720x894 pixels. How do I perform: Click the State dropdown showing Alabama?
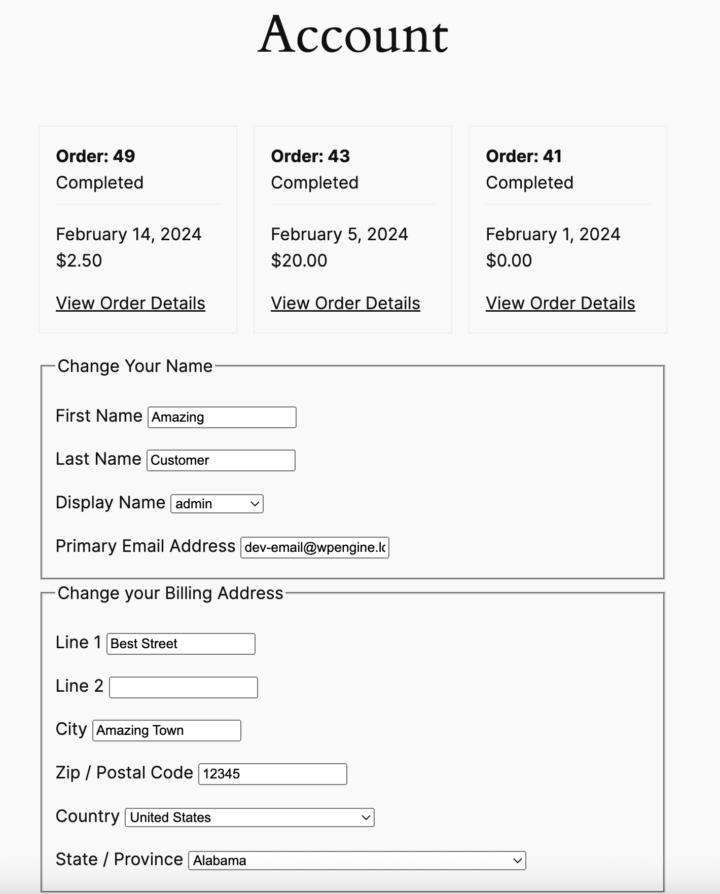click(x=357, y=860)
